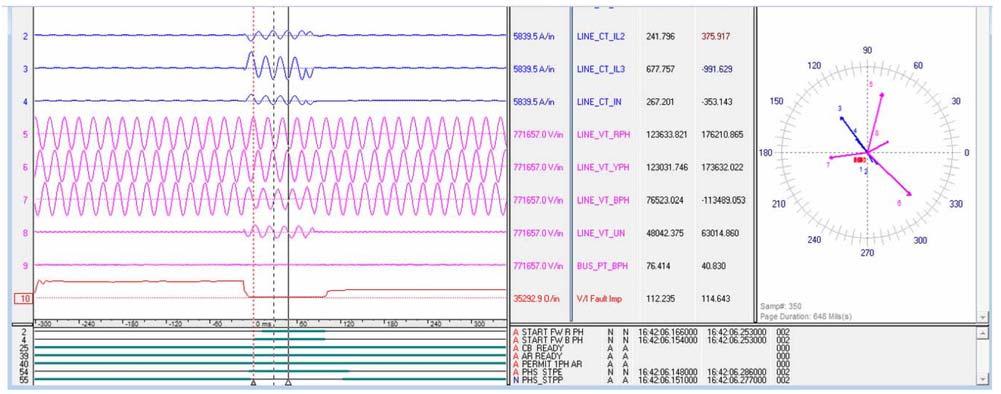Select analog channel number 8 label
This screenshot has height=394, width=1001.
point(25,233)
